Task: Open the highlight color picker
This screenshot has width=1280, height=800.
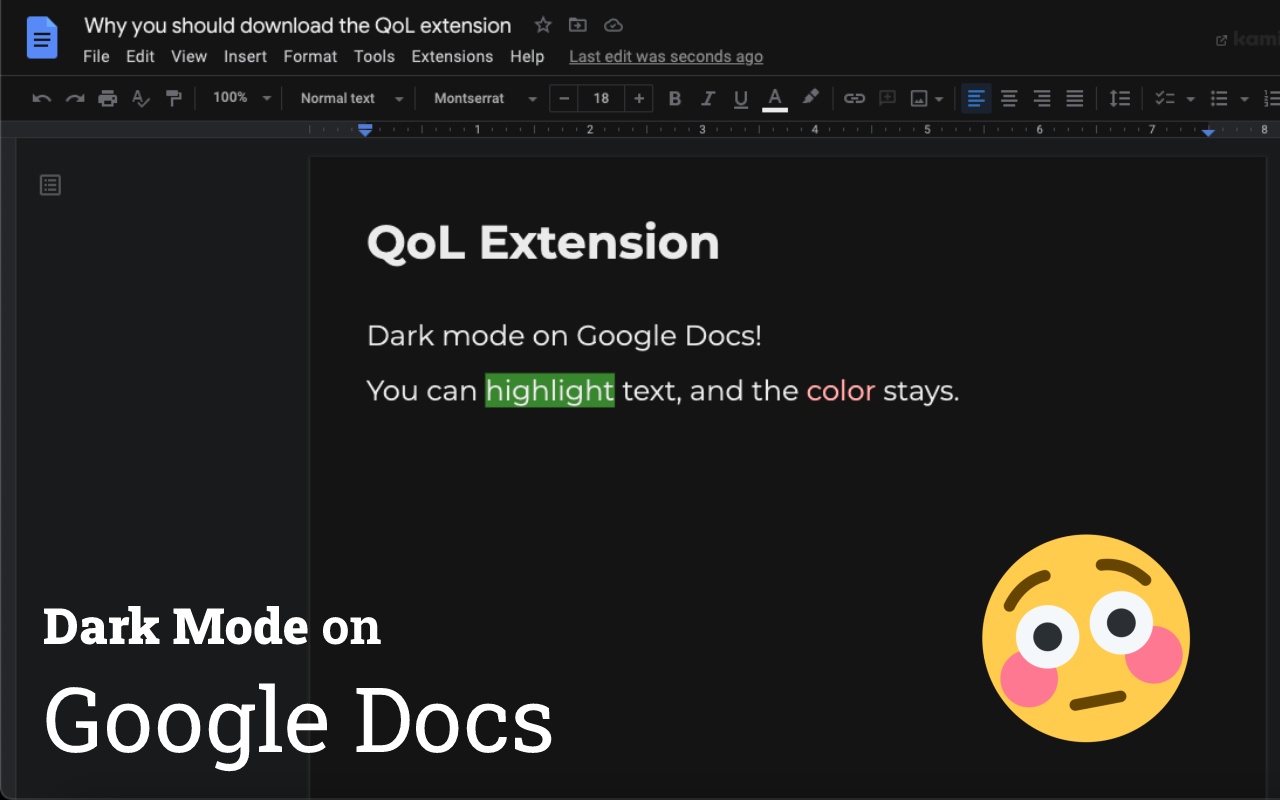Action: coord(810,98)
